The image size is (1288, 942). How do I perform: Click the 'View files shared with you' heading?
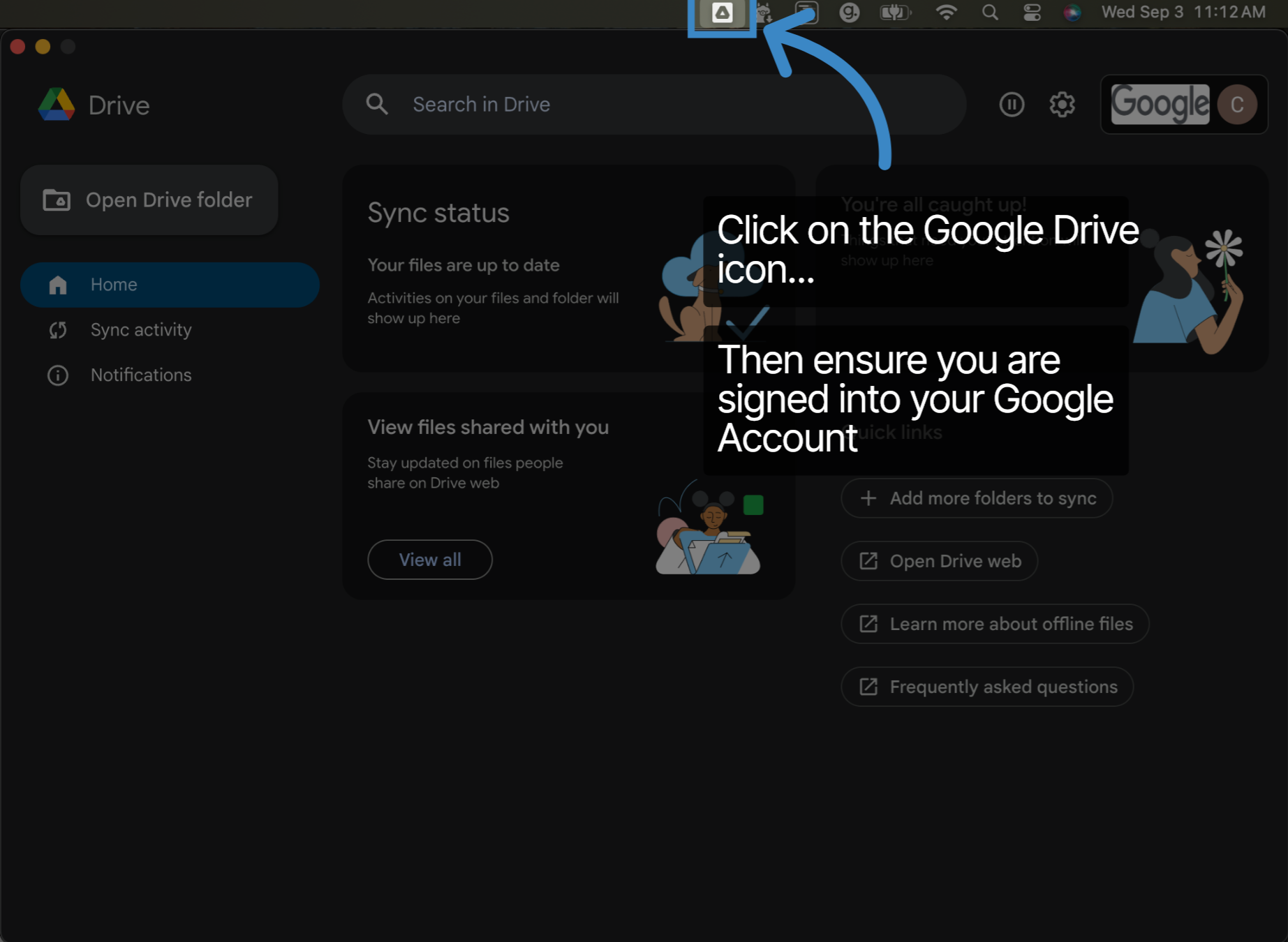(x=488, y=427)
